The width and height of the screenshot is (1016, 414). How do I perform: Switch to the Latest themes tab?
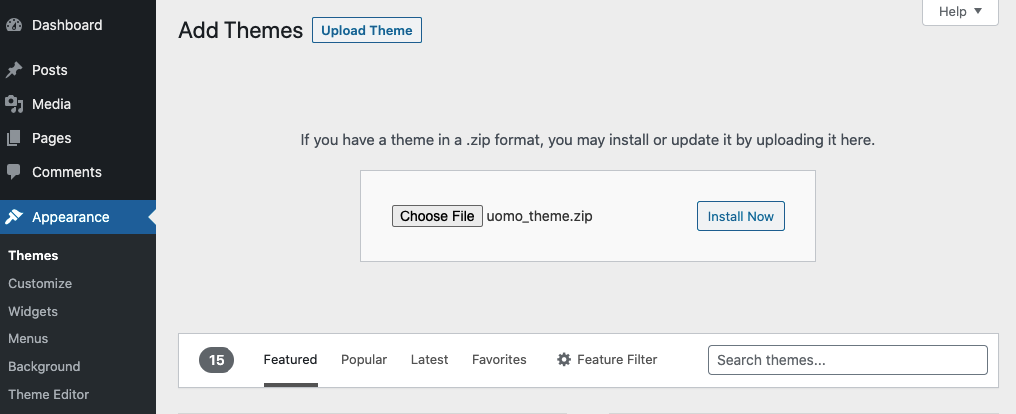tap(429, 360)
